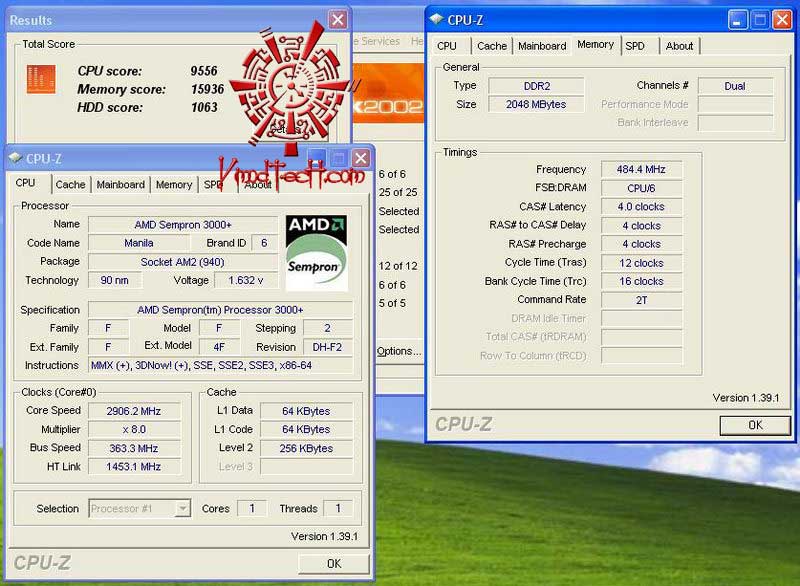Click the Technology value 90 nm
800x586 pixels.
[x=114, y=281]
